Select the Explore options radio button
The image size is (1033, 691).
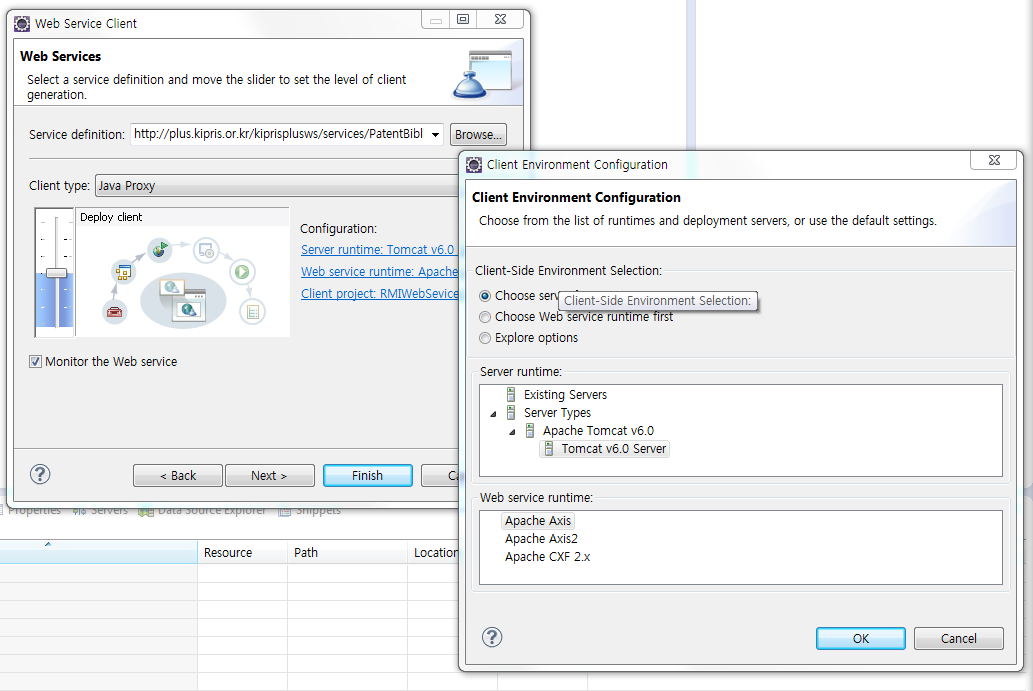coord(485,337)
